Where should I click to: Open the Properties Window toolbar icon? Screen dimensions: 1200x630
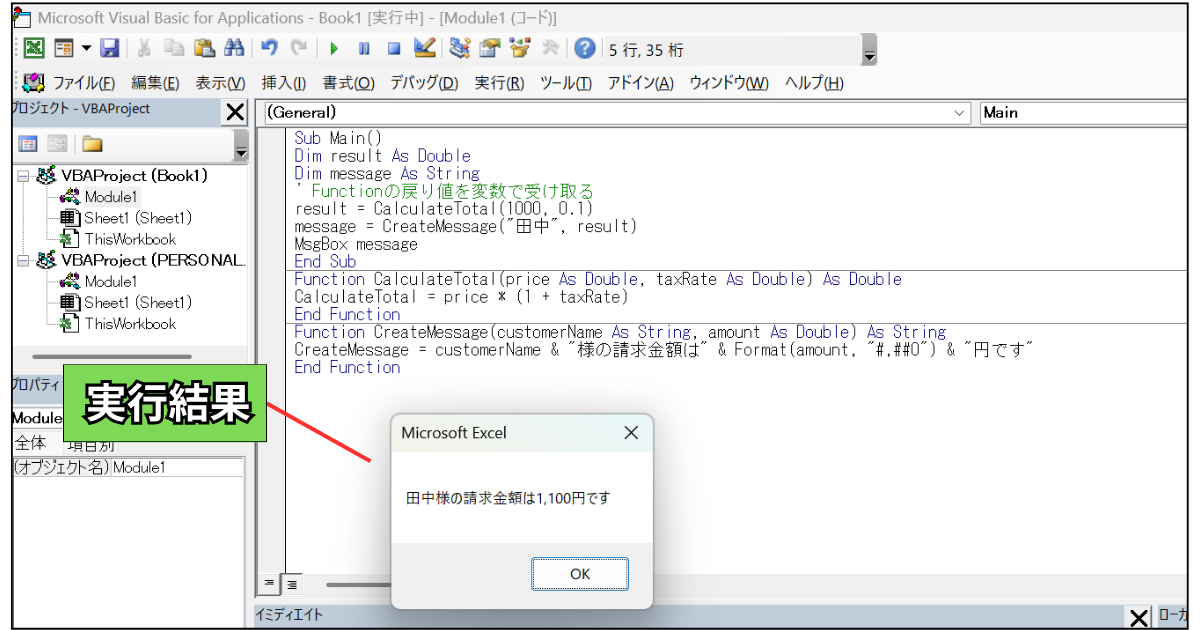point(490,49)
